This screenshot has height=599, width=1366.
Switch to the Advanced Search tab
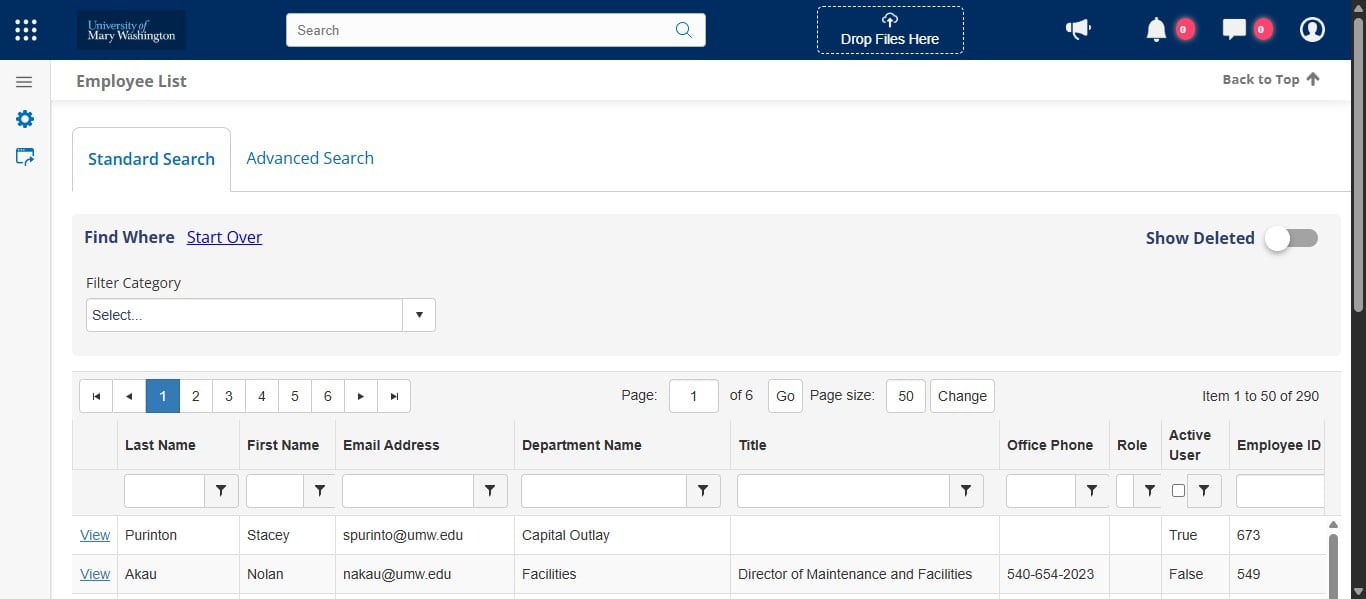(310, 158)
